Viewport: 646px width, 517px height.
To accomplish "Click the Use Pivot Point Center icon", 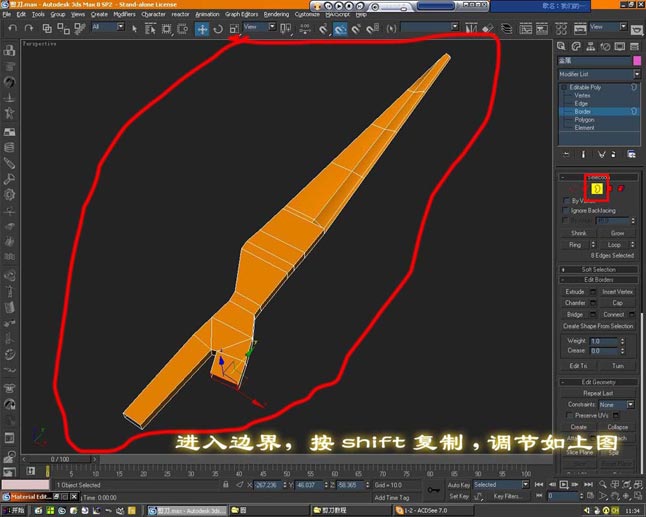I will 286,28.
